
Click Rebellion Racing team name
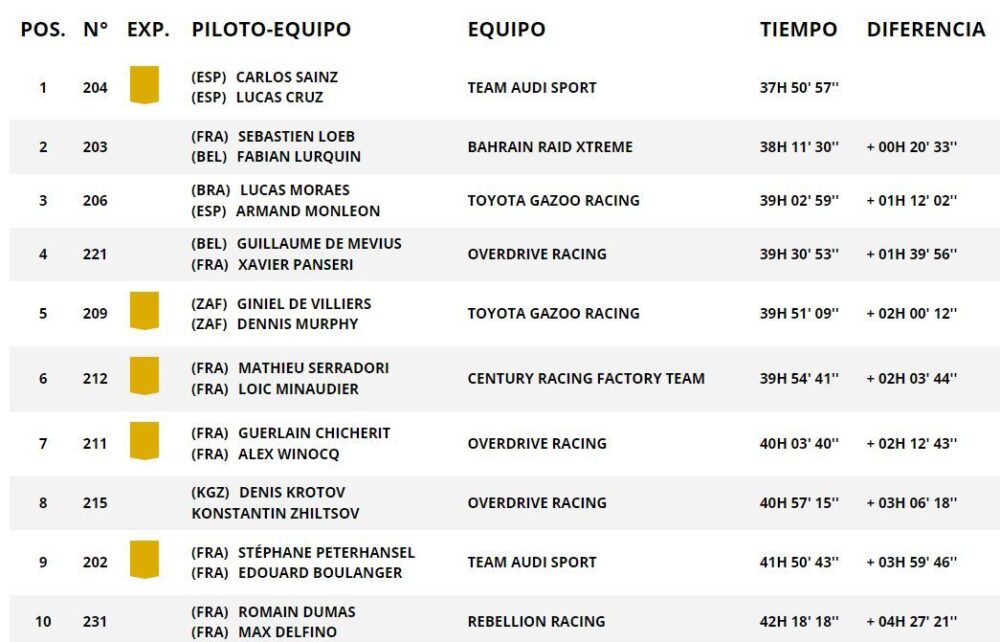[536, 622]
